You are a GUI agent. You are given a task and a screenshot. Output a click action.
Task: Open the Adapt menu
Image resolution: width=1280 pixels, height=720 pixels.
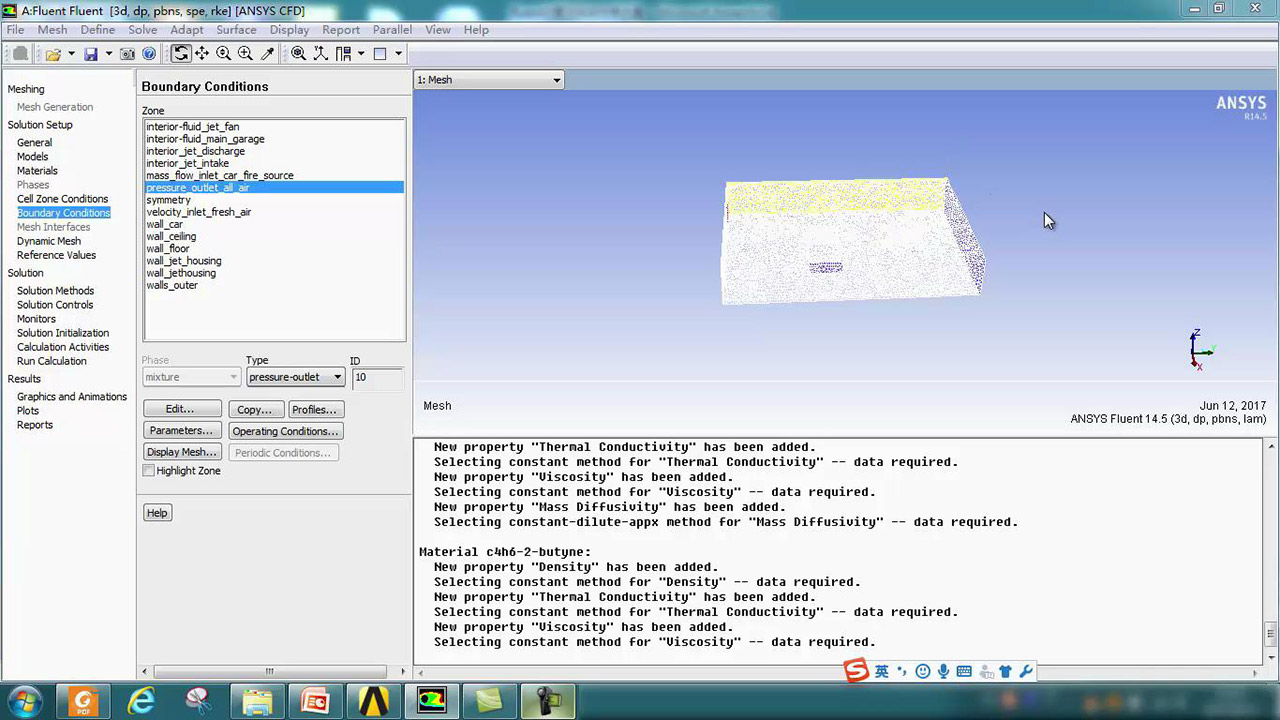(x=187, y=30)
